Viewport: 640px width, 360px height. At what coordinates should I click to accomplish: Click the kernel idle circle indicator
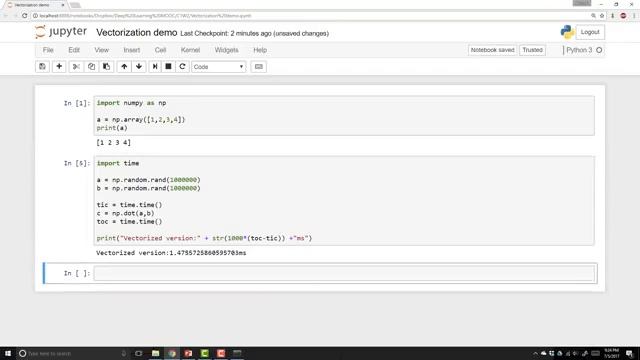pyautogui.click(x=599, y=50)
